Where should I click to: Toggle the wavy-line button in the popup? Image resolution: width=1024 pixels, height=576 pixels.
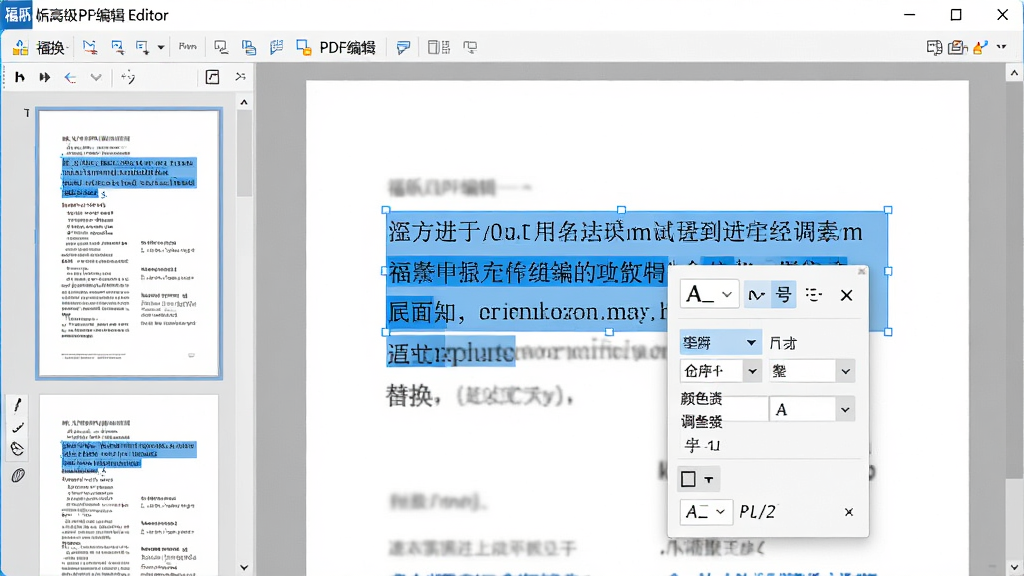coord(756,295)
